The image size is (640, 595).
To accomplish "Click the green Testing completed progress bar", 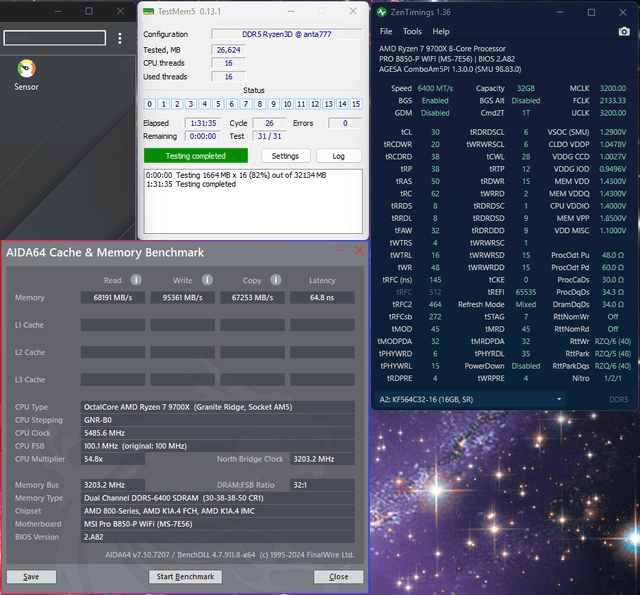I will point(195,156).
